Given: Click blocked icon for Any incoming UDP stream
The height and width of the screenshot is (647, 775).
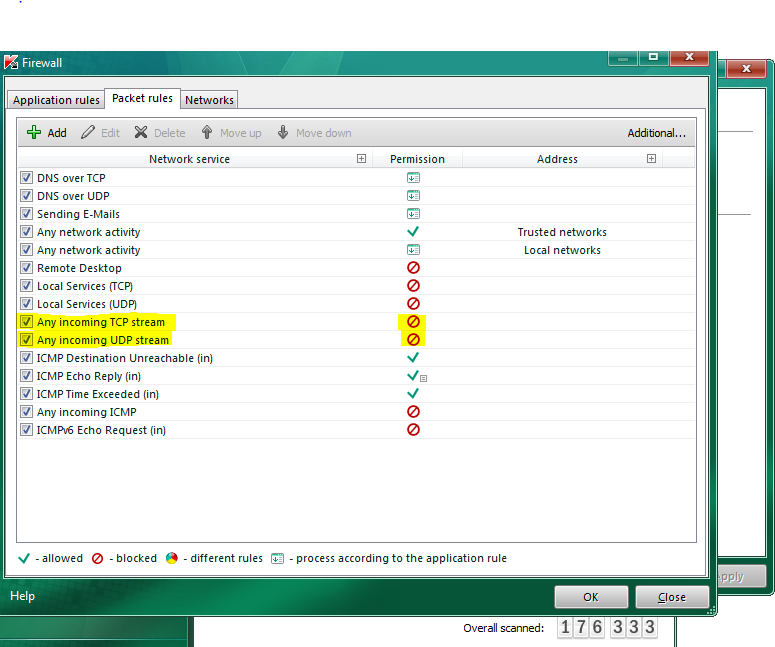Looking at the screenshot, I should (x=413, y=340).
